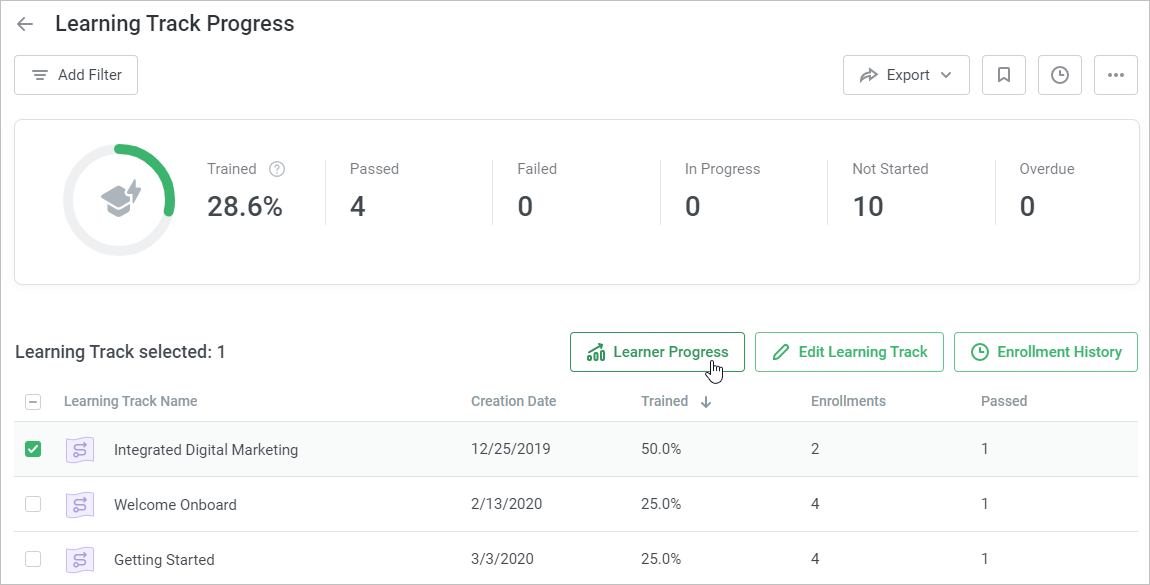
Task: Open Enrollment History
Action: [1046, 352]
